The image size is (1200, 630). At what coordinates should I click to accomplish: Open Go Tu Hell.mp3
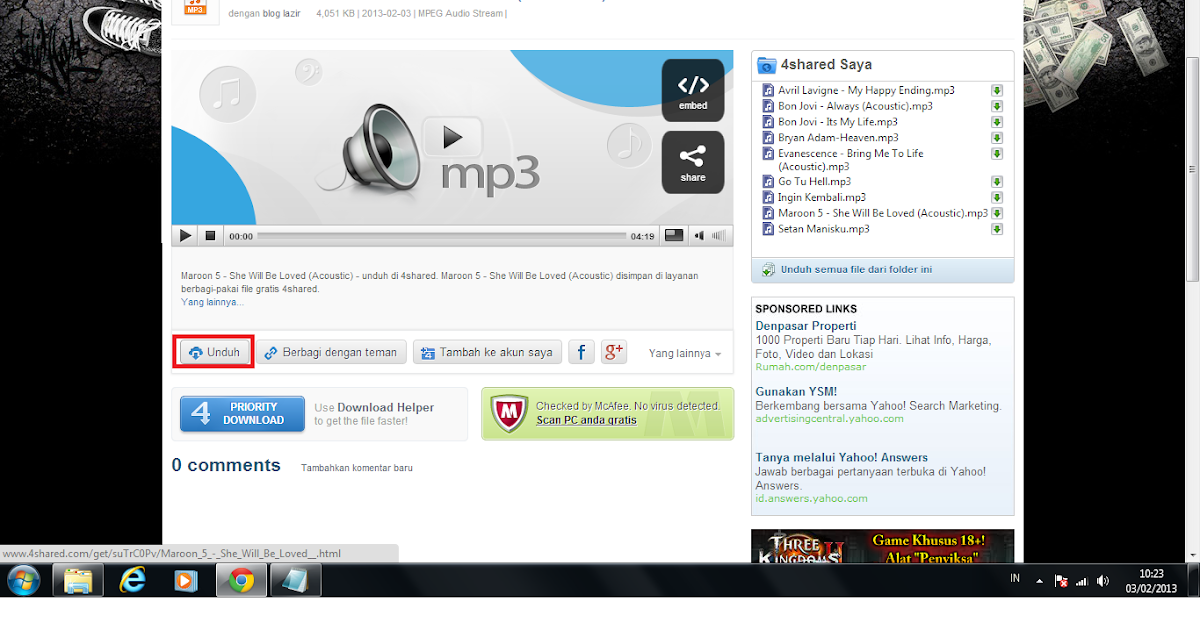click(x=814, y=181)
